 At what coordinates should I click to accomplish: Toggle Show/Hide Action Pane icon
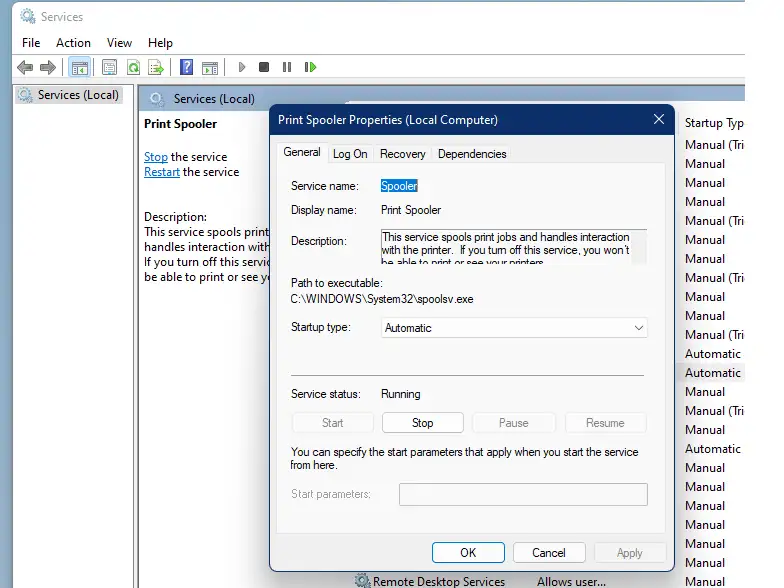(210, 67)
